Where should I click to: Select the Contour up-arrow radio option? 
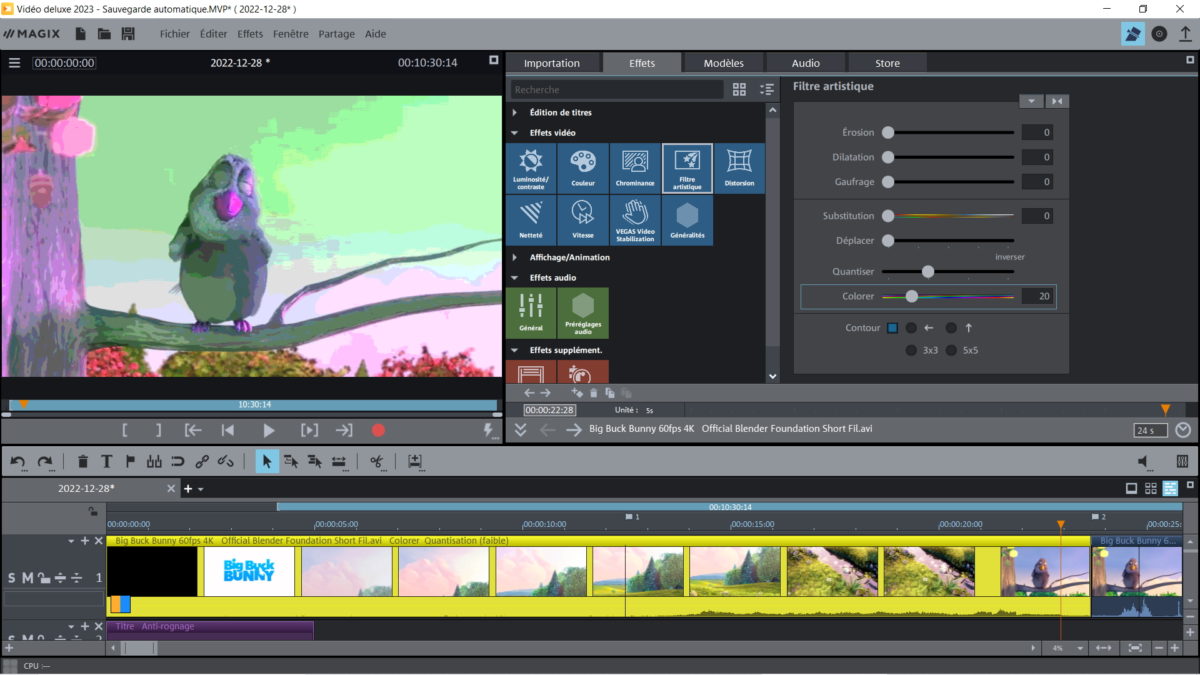pyautogui.click(x=951, y=328)
